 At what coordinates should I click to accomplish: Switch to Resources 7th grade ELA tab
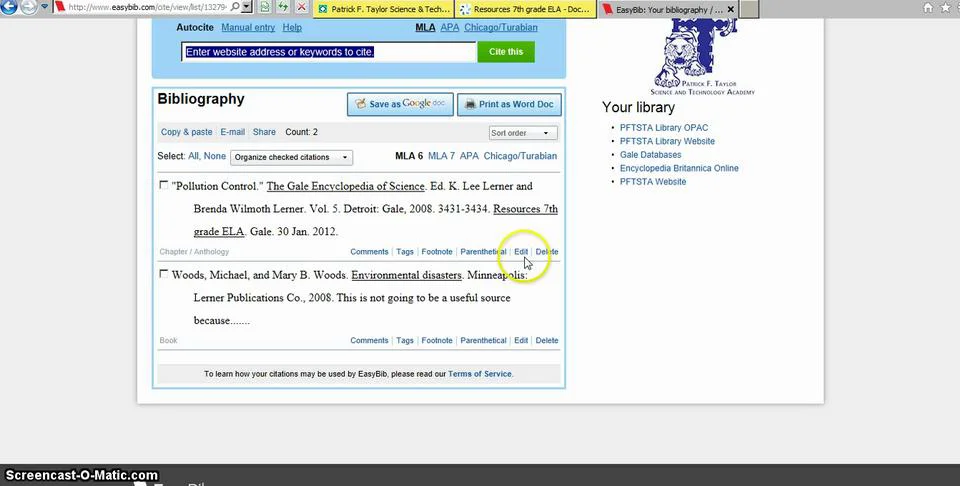click(525, 9)
